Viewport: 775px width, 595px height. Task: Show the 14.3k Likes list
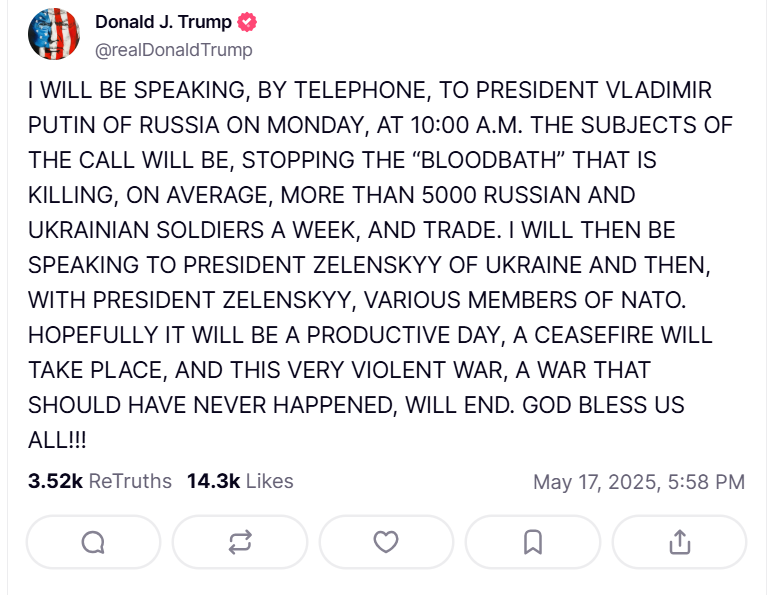(240, 481)
